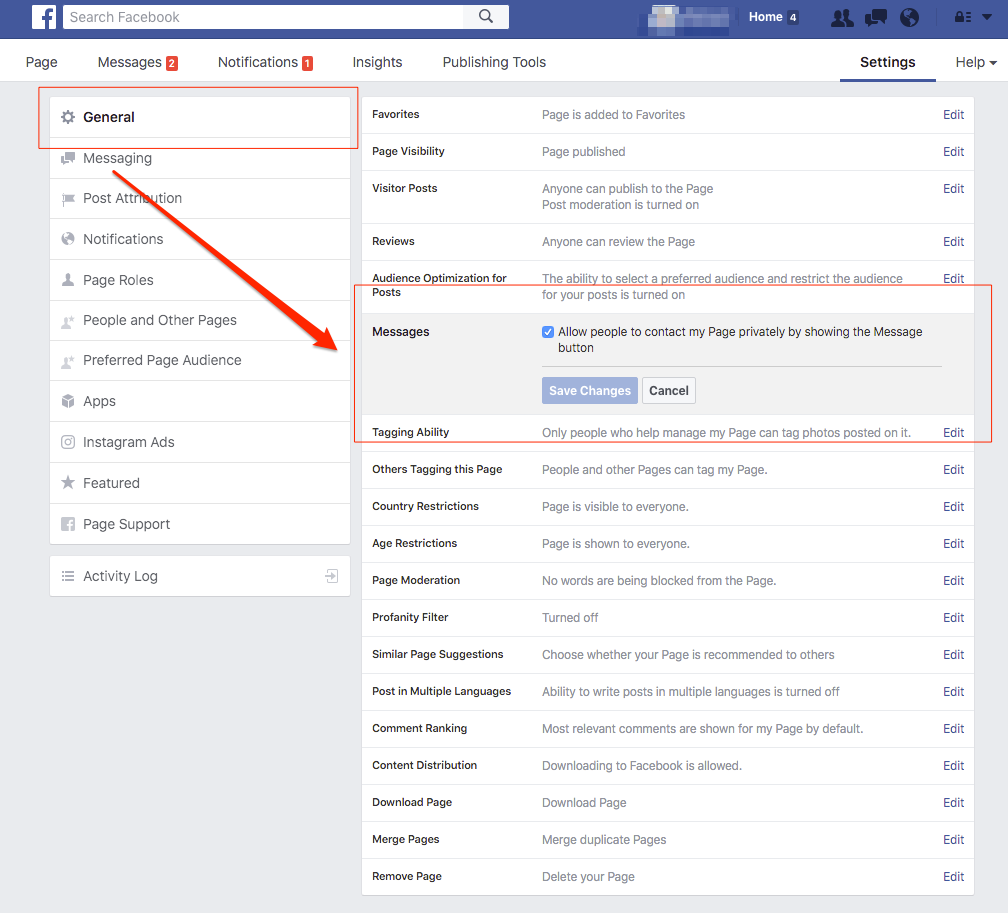
Task: Edit the Tagging Ability setting
Action: tap(953, 433)
